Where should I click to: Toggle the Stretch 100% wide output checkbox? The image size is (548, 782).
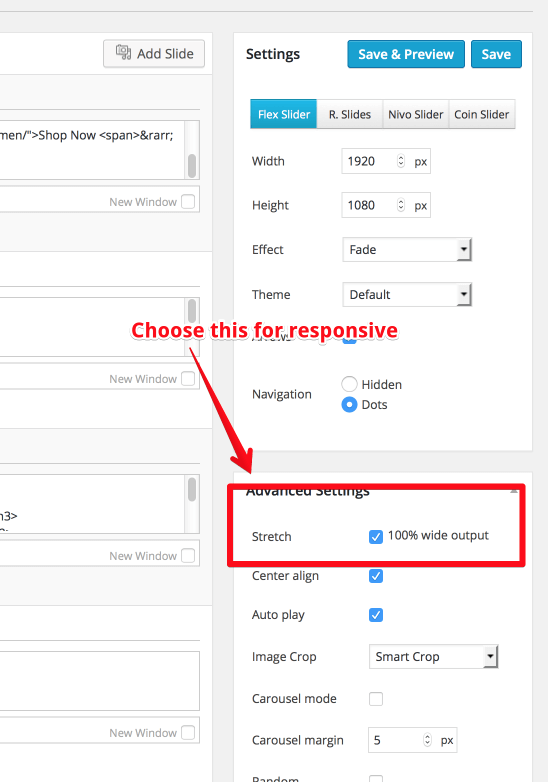[x=376, y=537]
